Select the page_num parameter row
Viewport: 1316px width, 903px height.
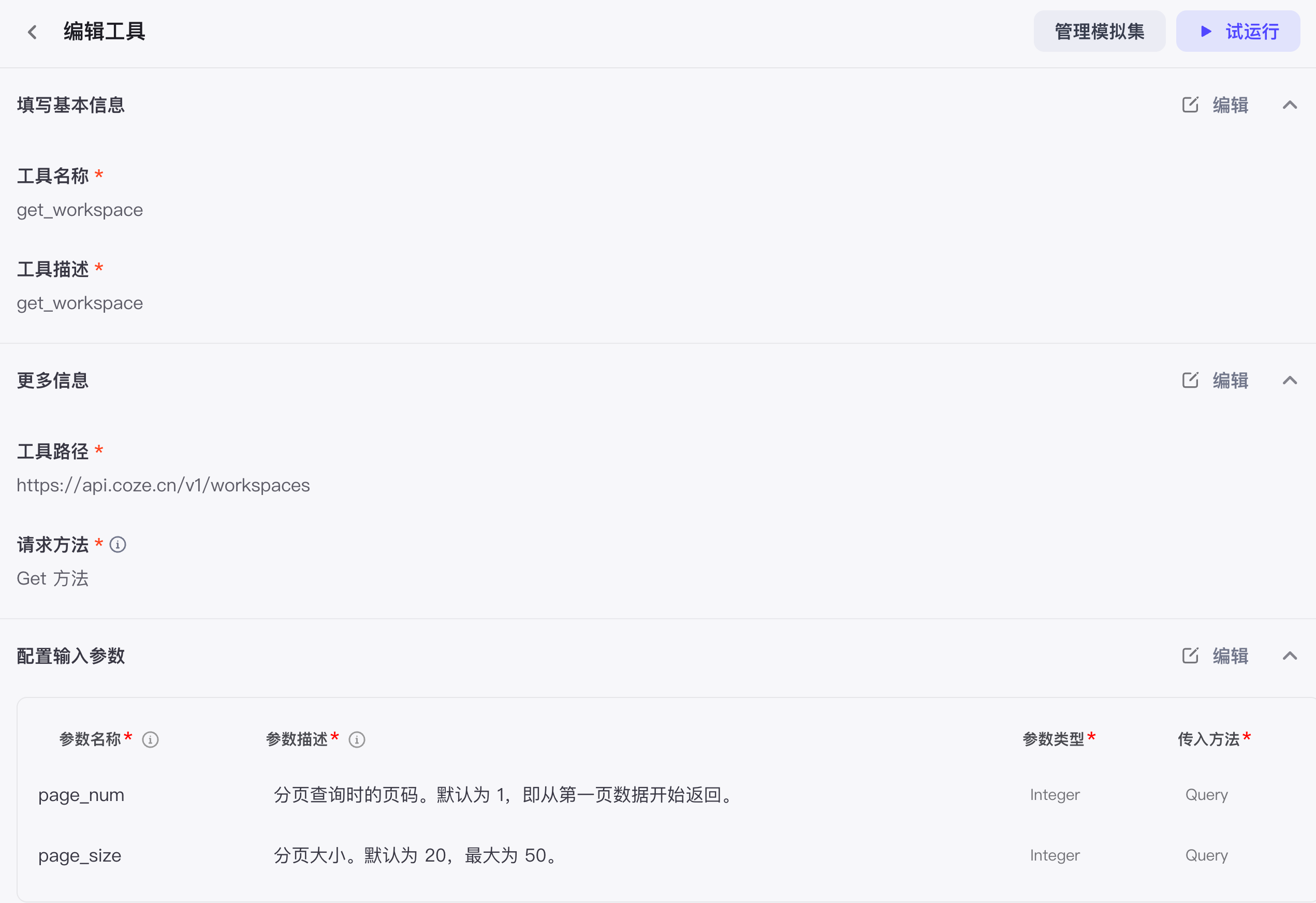click(x=82, y=795)
